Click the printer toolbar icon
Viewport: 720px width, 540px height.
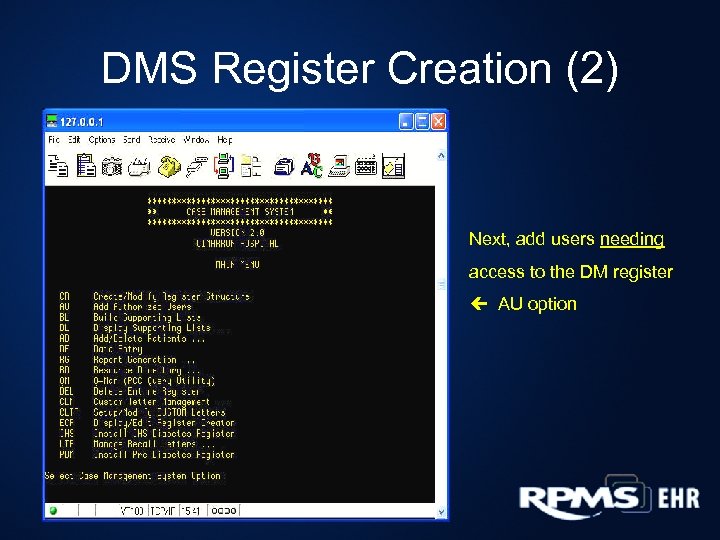tap(139, 167)
